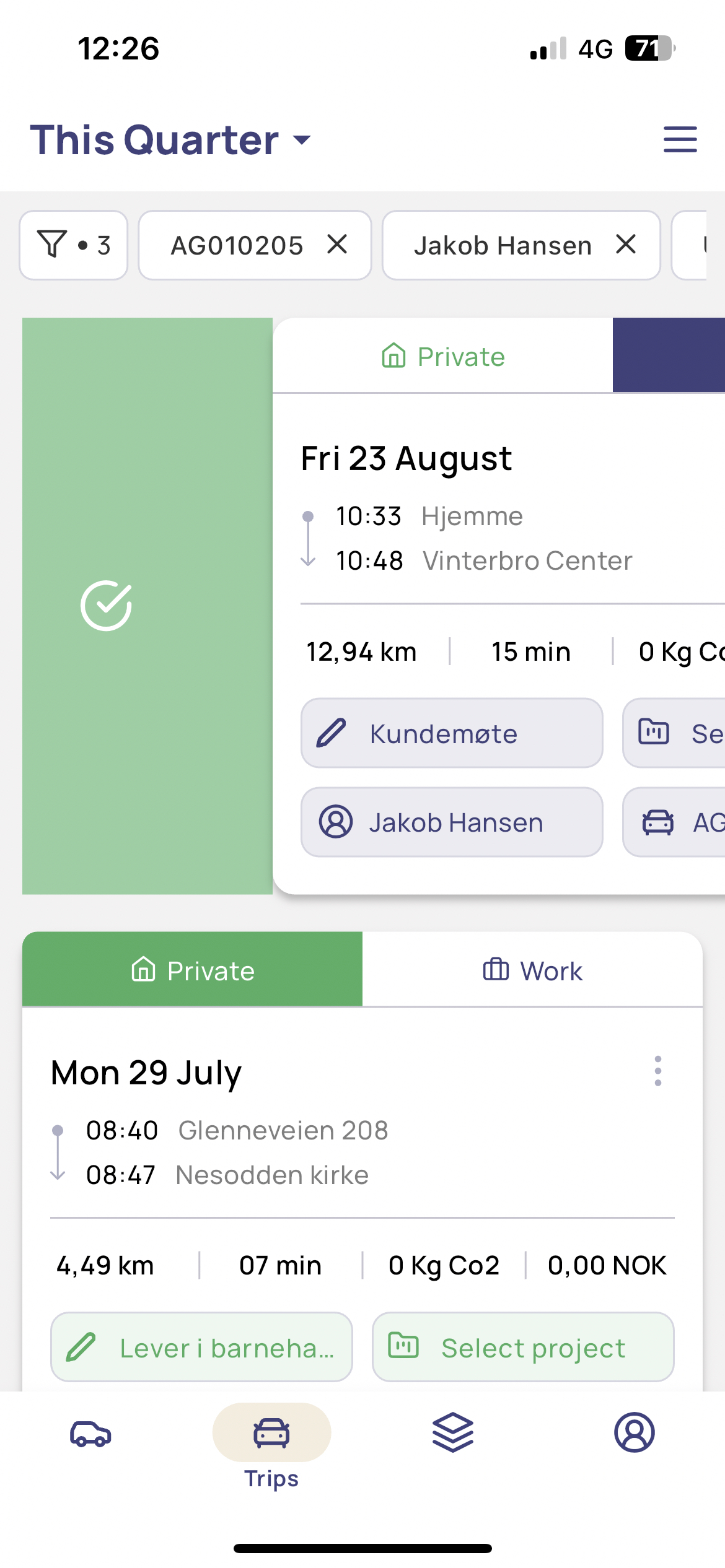725x1568 pixels.
Task: Set the Mon 29 July trip to Private
Action: 193,970
